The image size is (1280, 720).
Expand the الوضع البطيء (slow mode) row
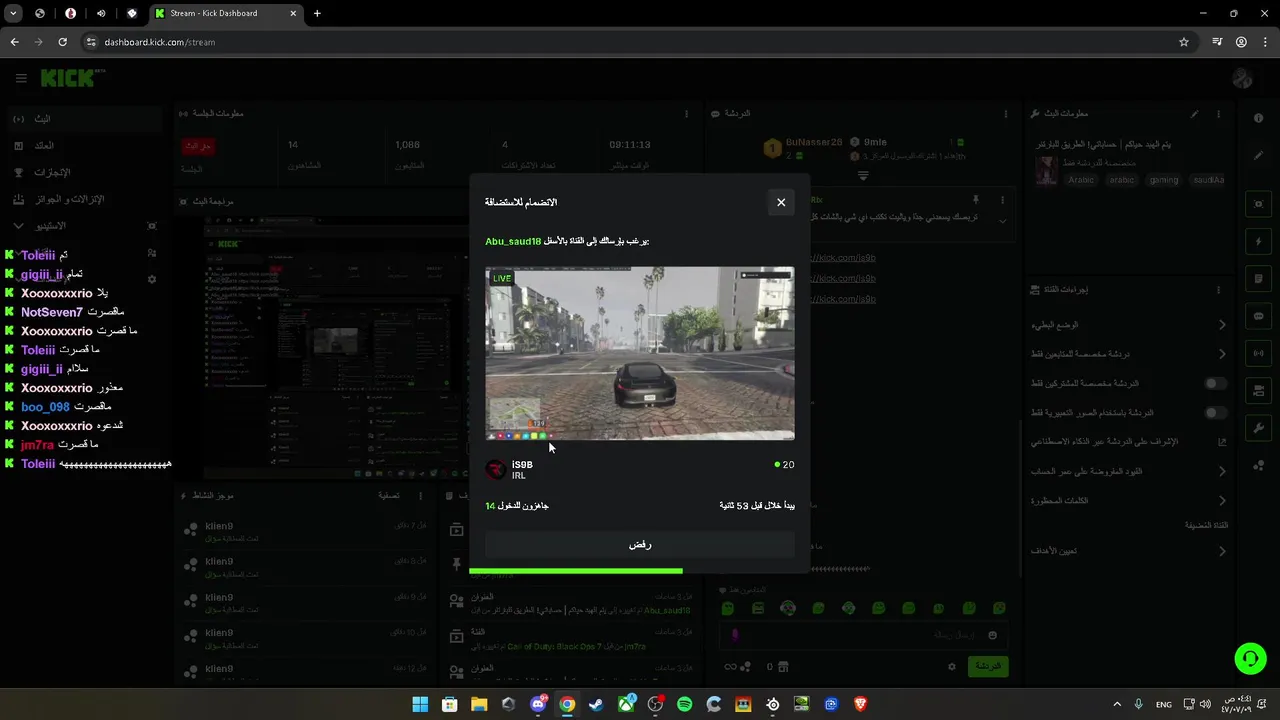[1129, 325]
